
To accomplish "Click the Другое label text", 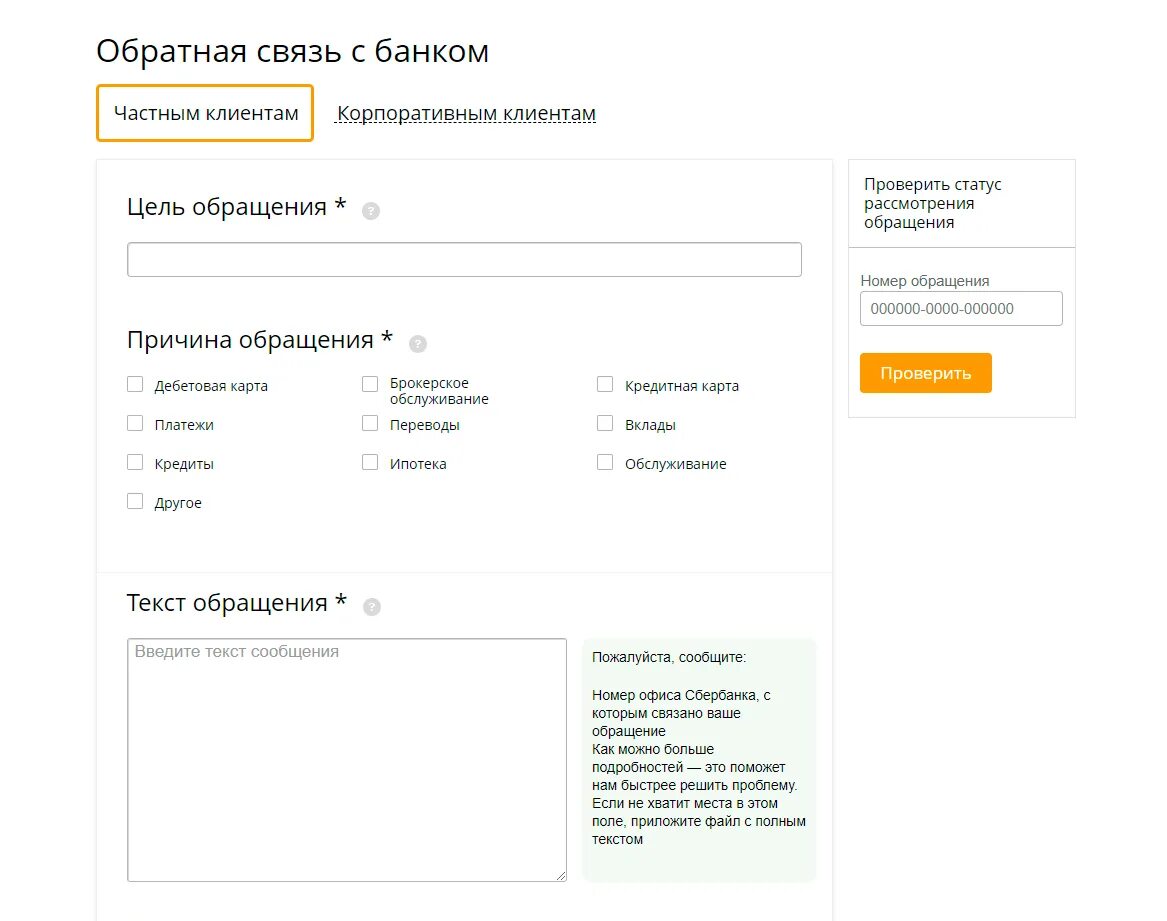I will 178,503.
